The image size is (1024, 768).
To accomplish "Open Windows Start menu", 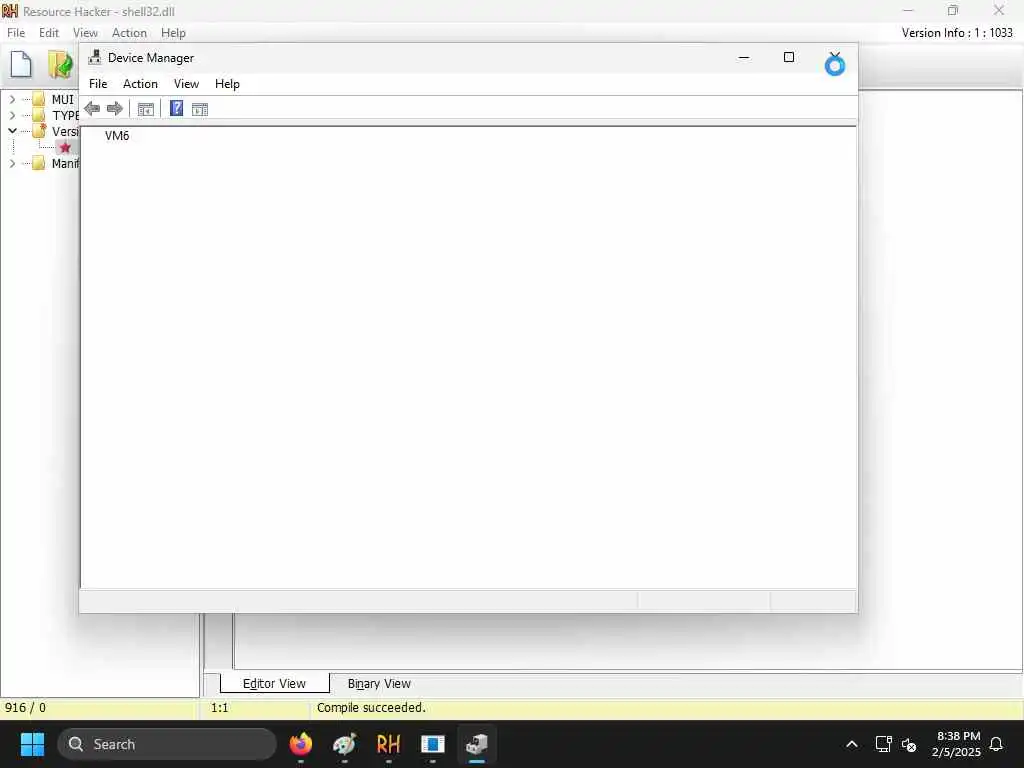I will 32,744.
